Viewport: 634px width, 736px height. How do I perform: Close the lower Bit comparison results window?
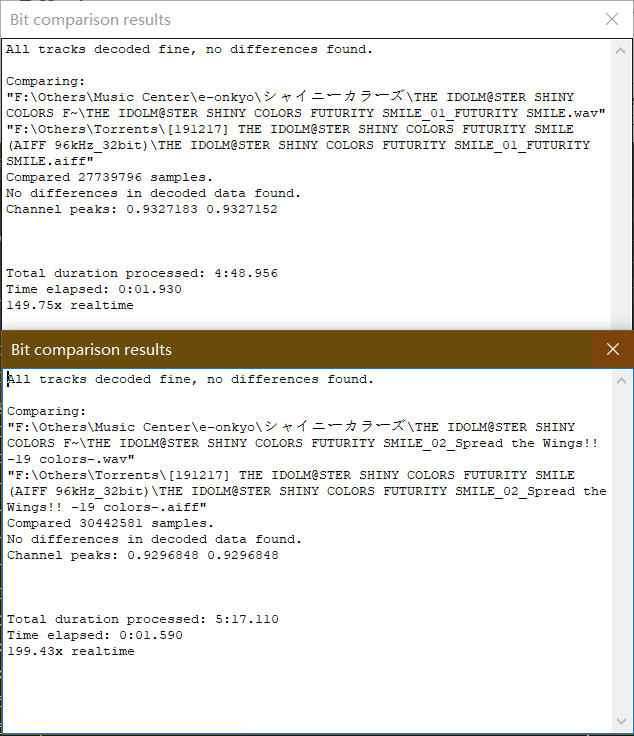[x=612, y=349]
